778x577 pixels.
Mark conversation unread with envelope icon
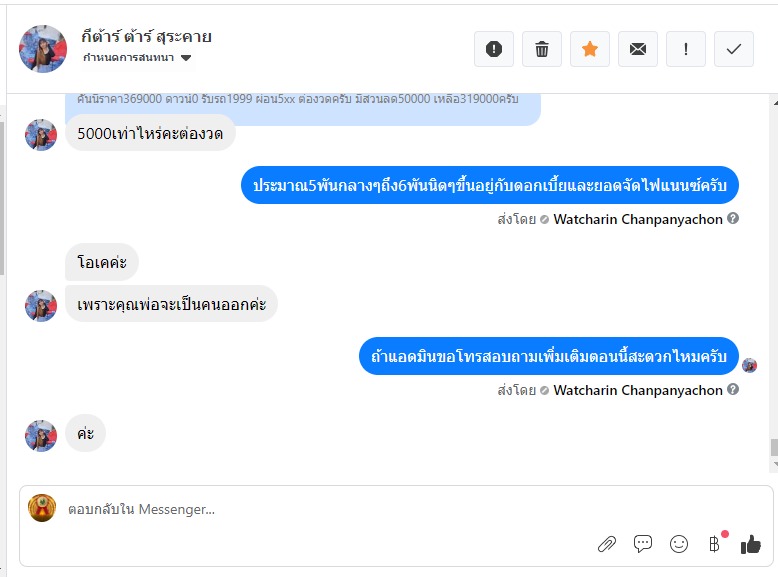pyautogui.click(x=638, y=49)
